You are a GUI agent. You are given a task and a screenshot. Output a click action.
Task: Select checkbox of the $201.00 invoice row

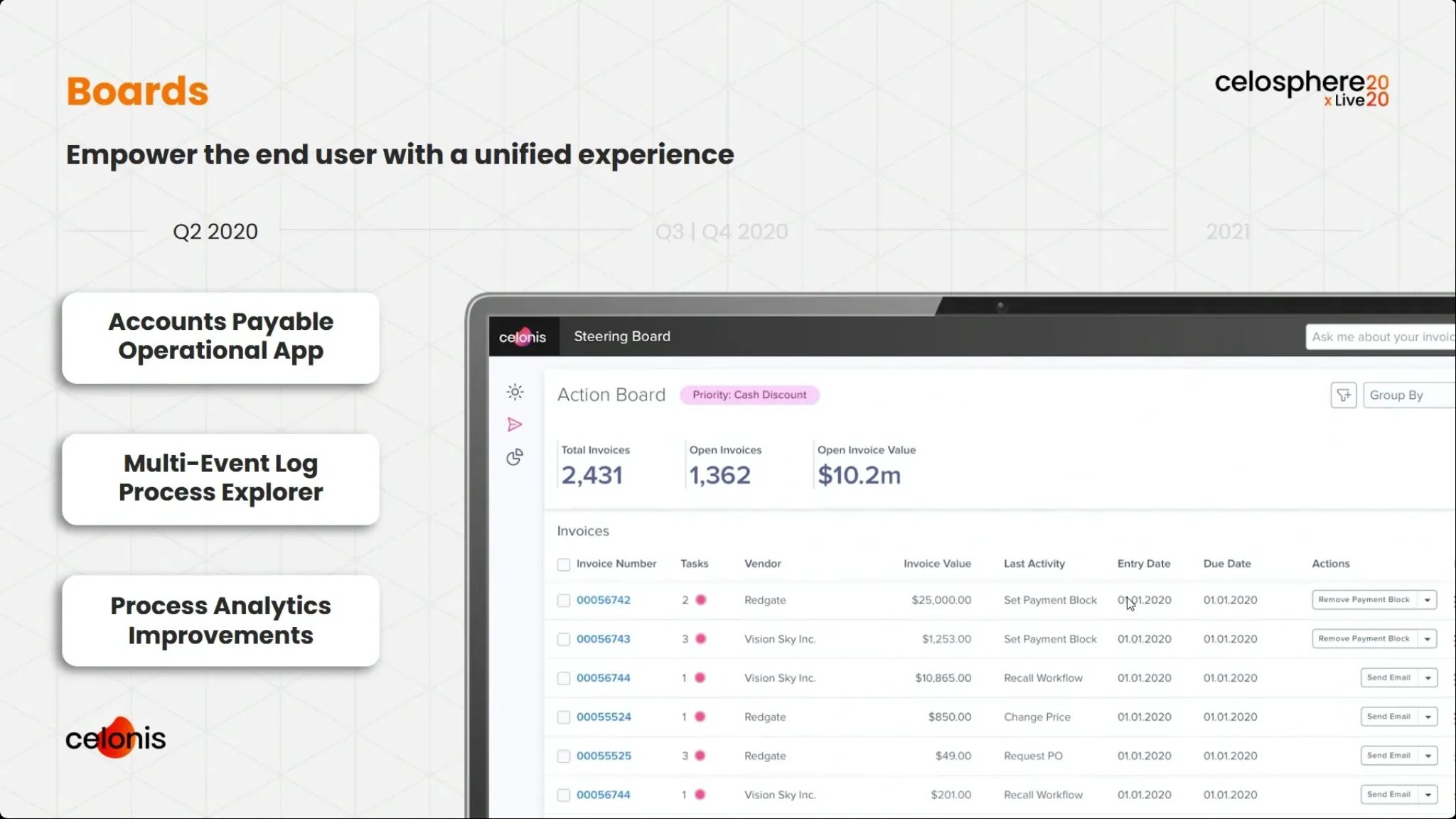coord(564,796)
